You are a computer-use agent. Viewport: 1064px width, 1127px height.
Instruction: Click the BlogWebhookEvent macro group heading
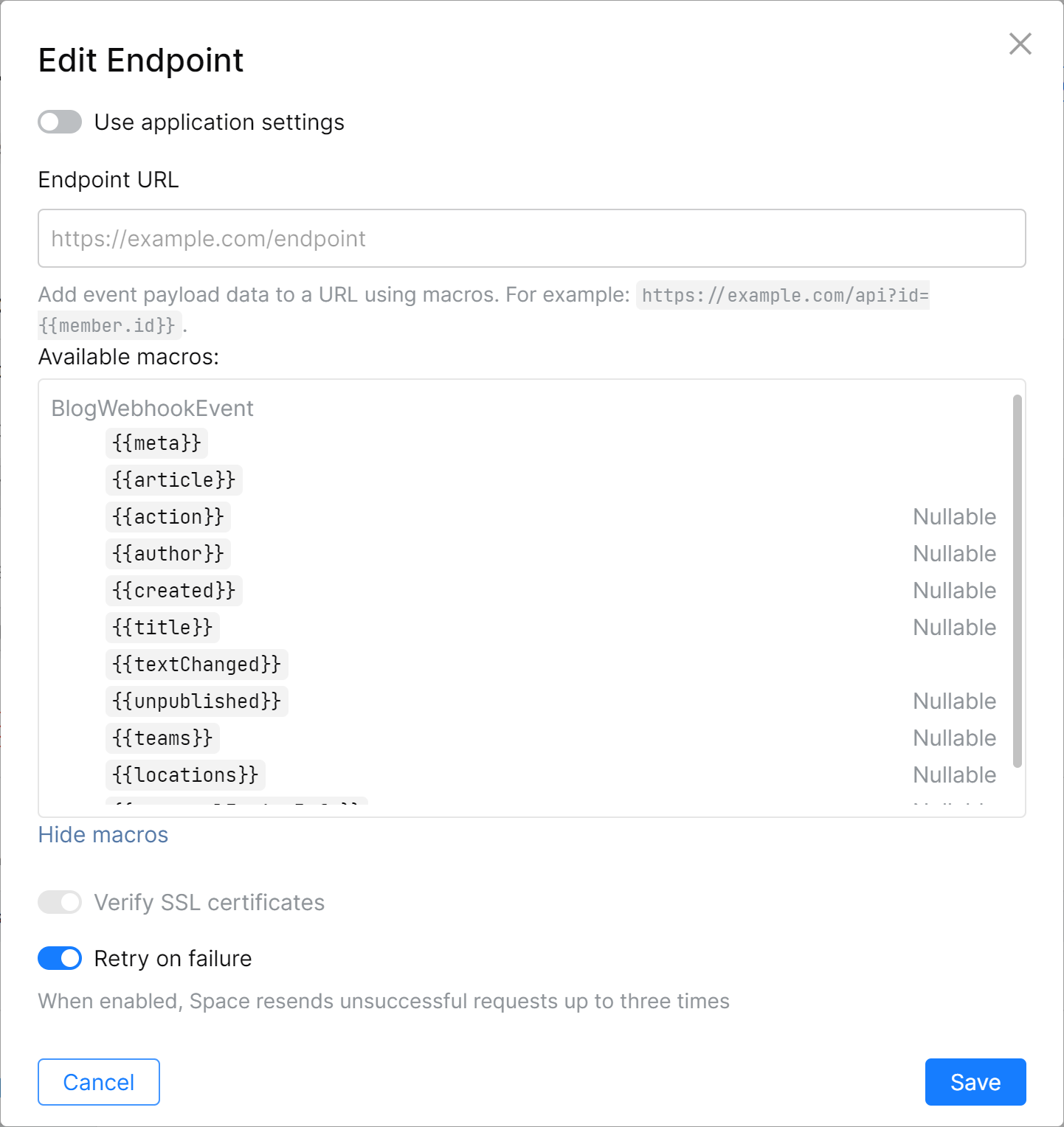pos(152,408)
